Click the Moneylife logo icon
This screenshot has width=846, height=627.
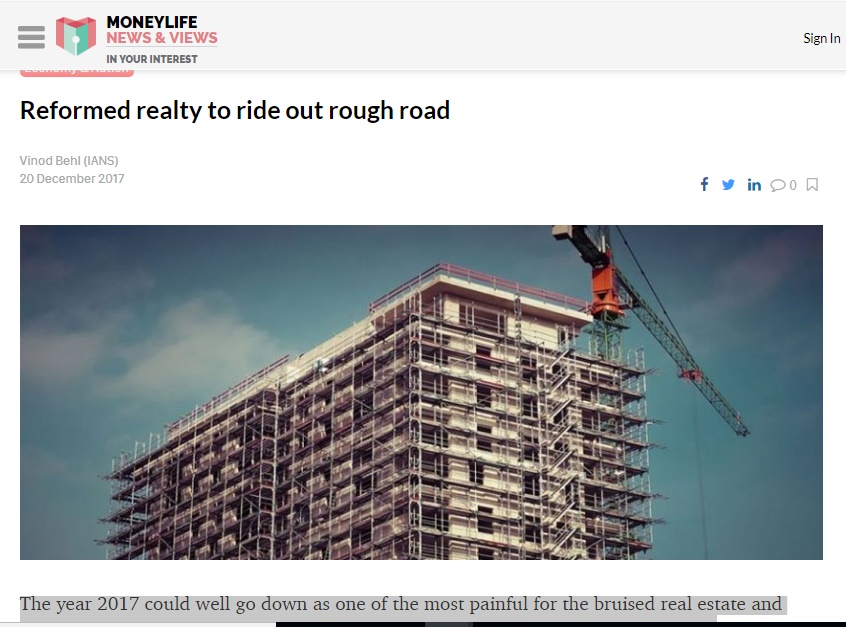coord(76,36)
